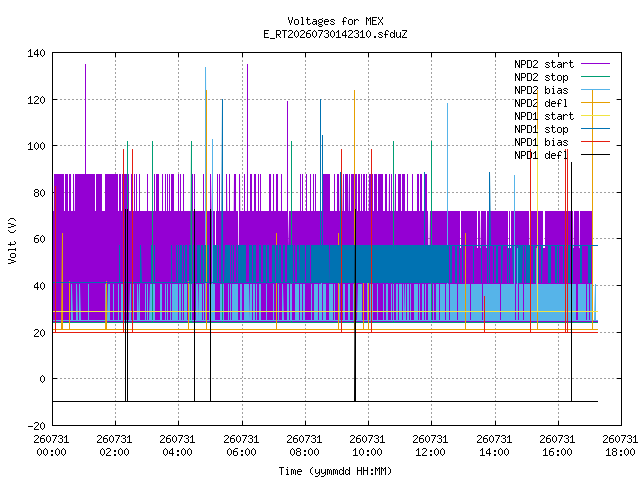The height and width of the screenshot is (480, 640).
Task: Click the x-axis tick label 02:00
Action: [x=115, y=453]
